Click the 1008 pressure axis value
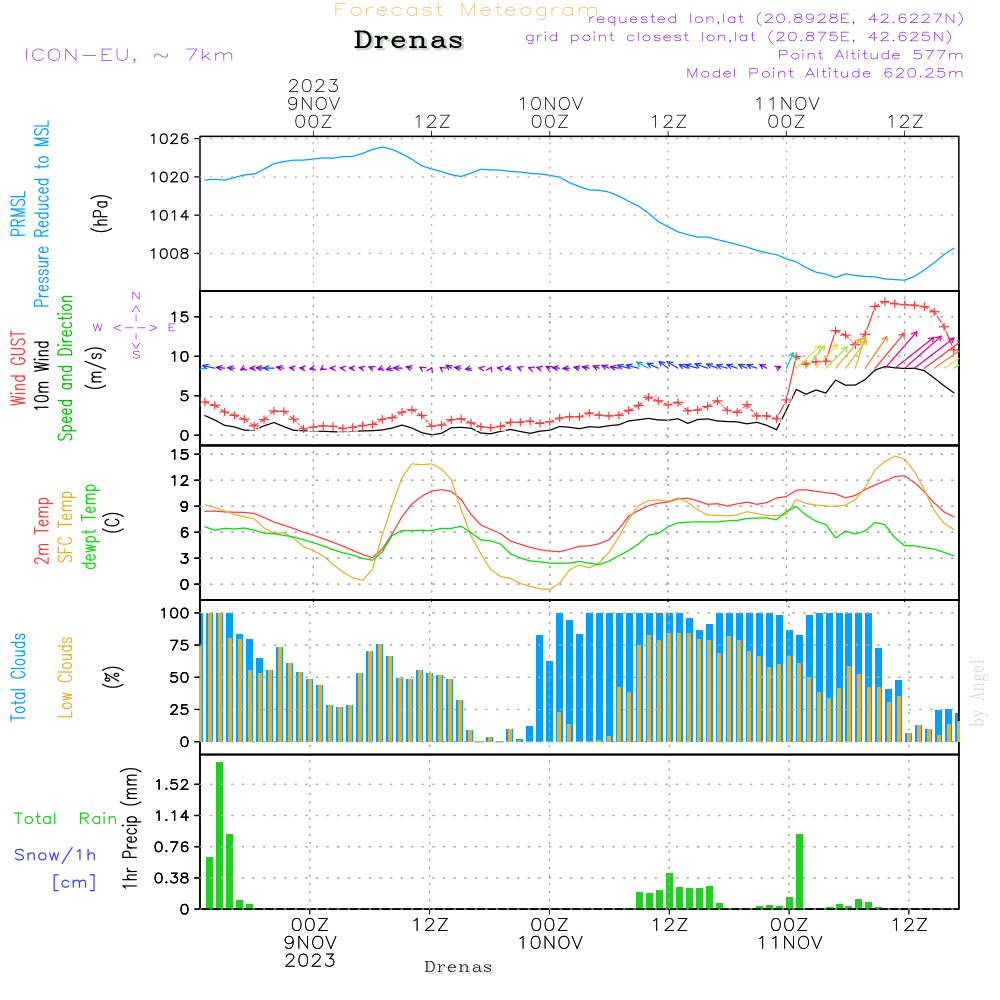Viewport: 1000px width, 1000px height. [x=170, y=254]
